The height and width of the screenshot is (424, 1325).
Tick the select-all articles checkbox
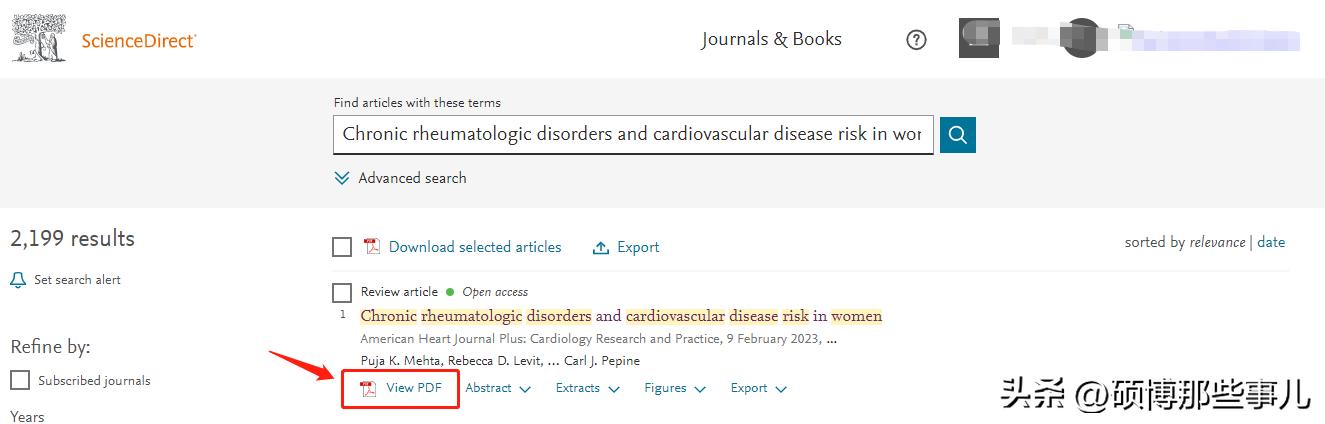point(342,247)
